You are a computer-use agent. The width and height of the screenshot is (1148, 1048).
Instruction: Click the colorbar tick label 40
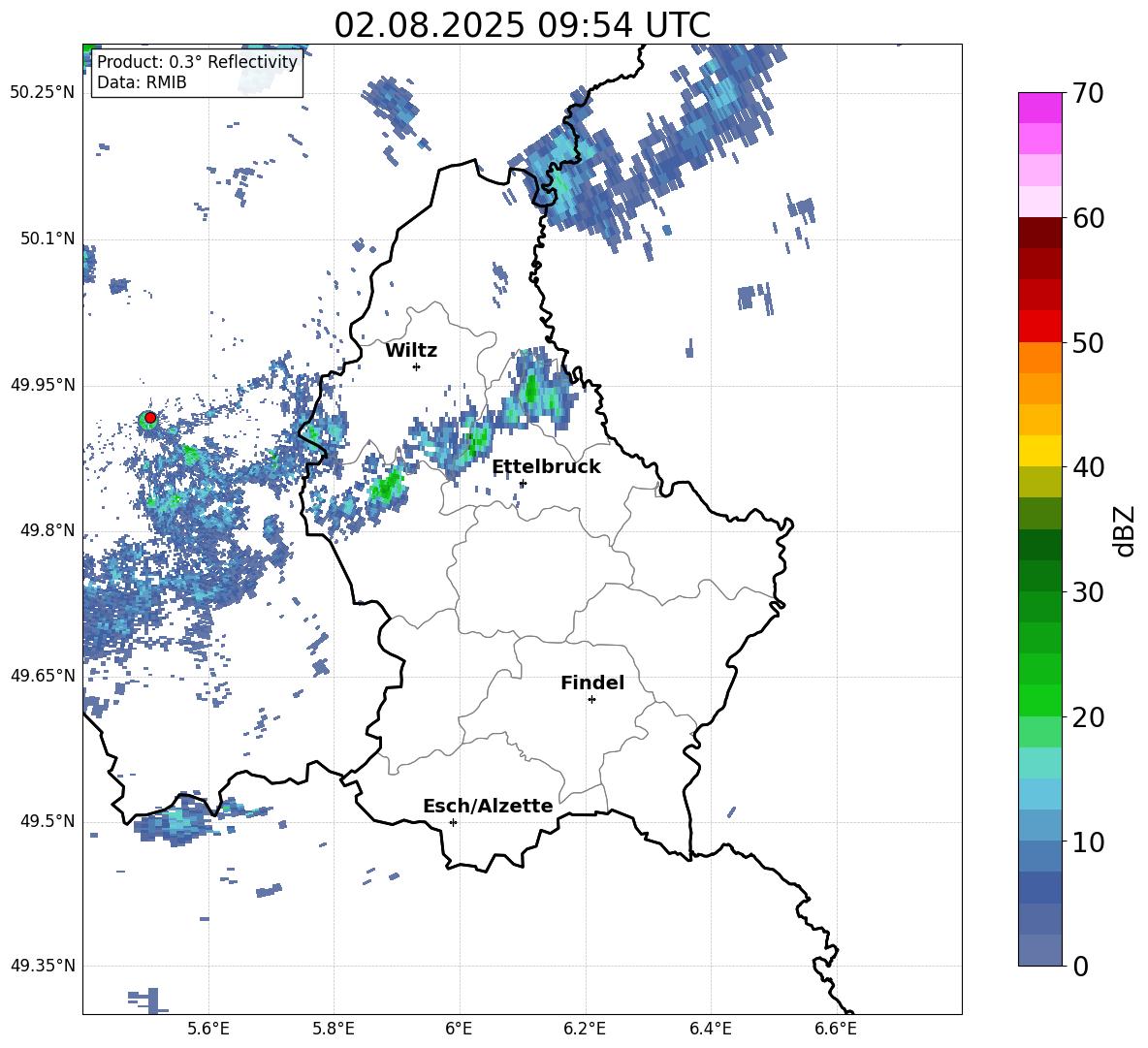1087,467
